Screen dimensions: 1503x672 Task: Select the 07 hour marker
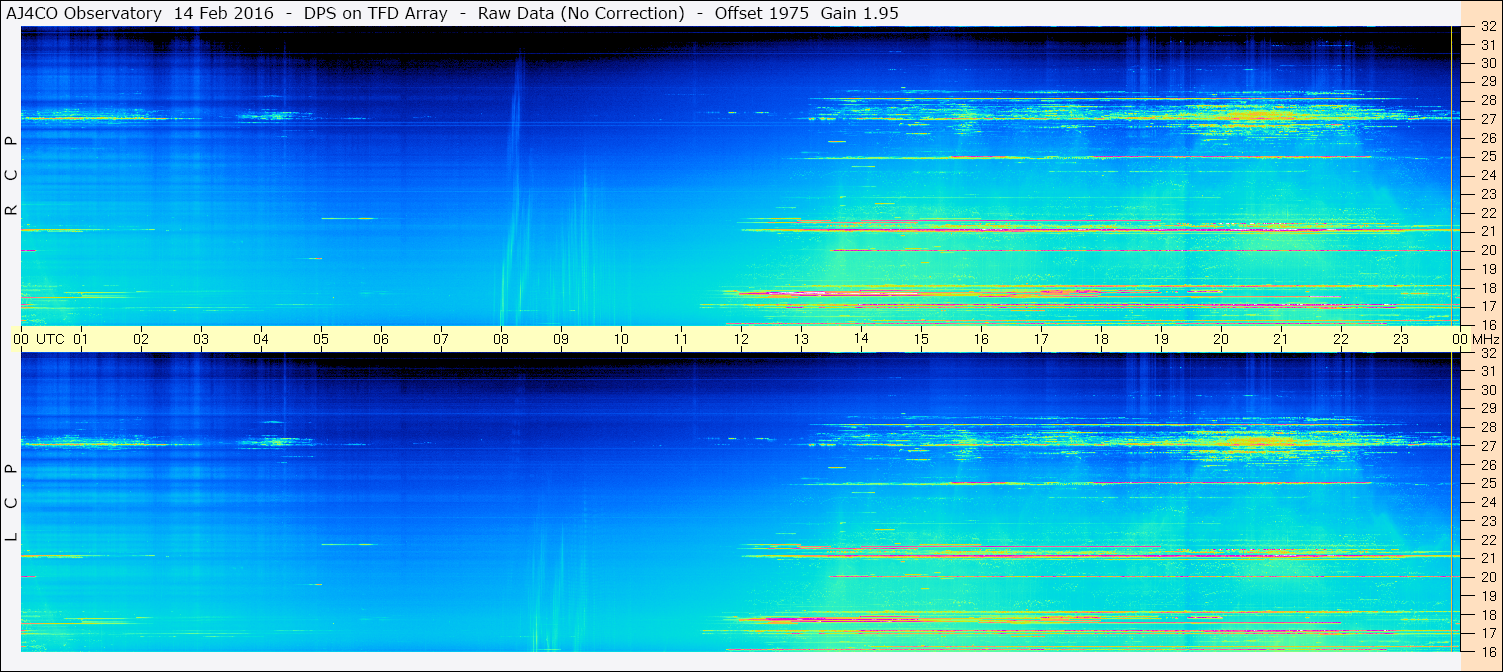click(441, 339)
